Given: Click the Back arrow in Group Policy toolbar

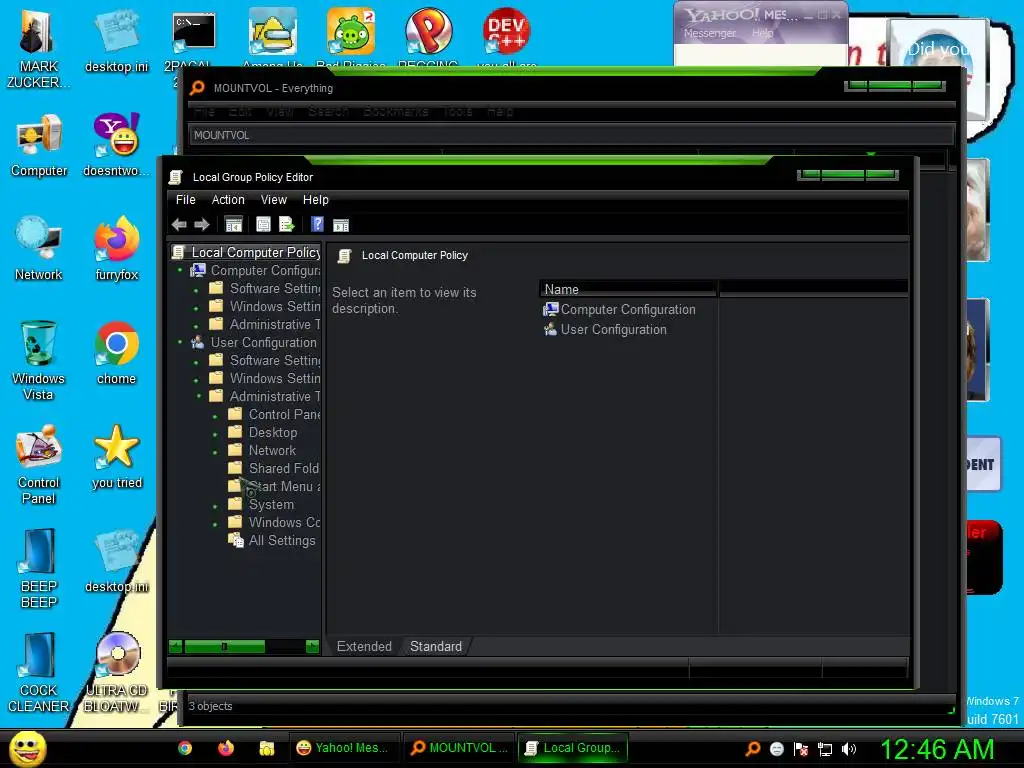Looking at the screenshot, I should [179, 225].
